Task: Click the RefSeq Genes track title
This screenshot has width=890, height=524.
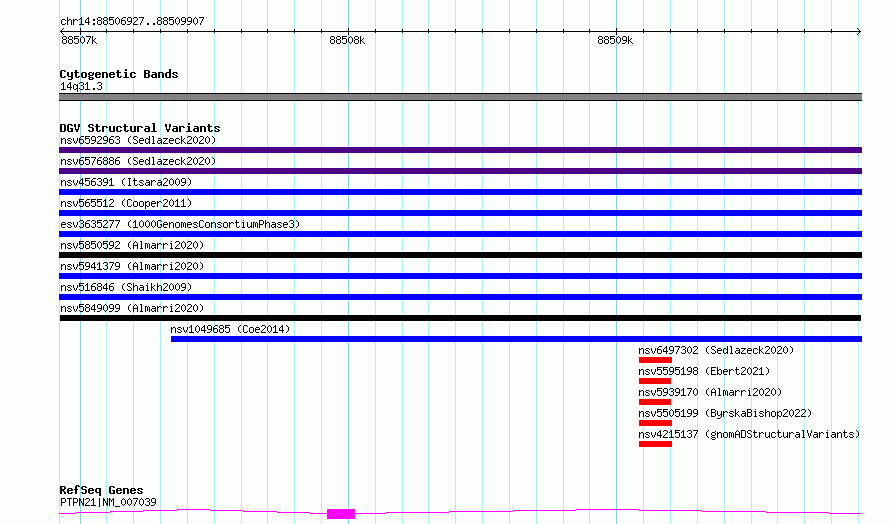Action: 101,490
